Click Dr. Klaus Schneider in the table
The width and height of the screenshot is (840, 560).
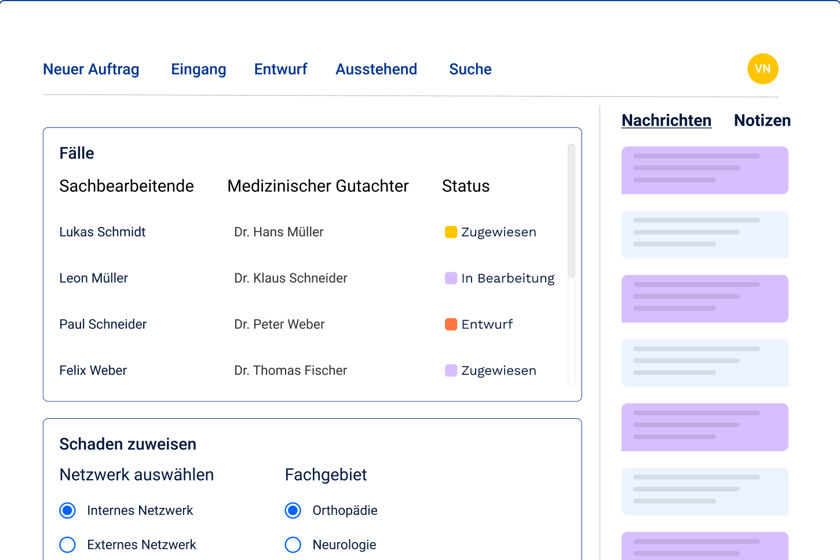coord(290,278)
